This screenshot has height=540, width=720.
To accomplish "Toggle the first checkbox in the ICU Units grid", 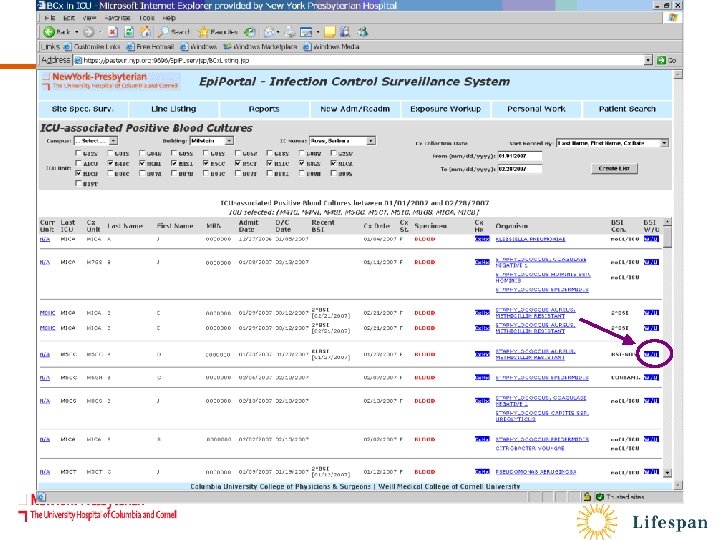I will coord(79,155).
